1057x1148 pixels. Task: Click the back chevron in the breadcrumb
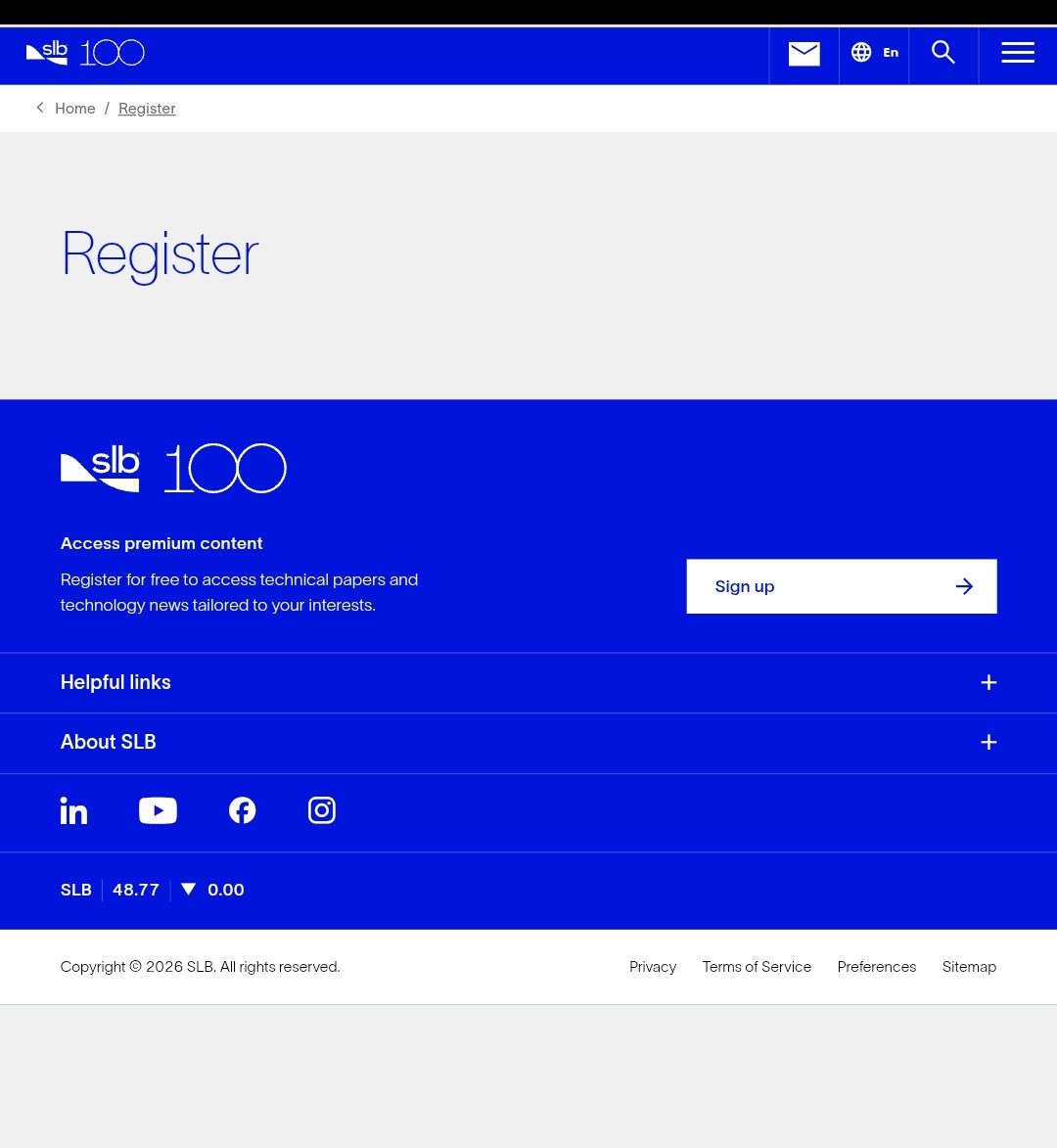[40, 108]
